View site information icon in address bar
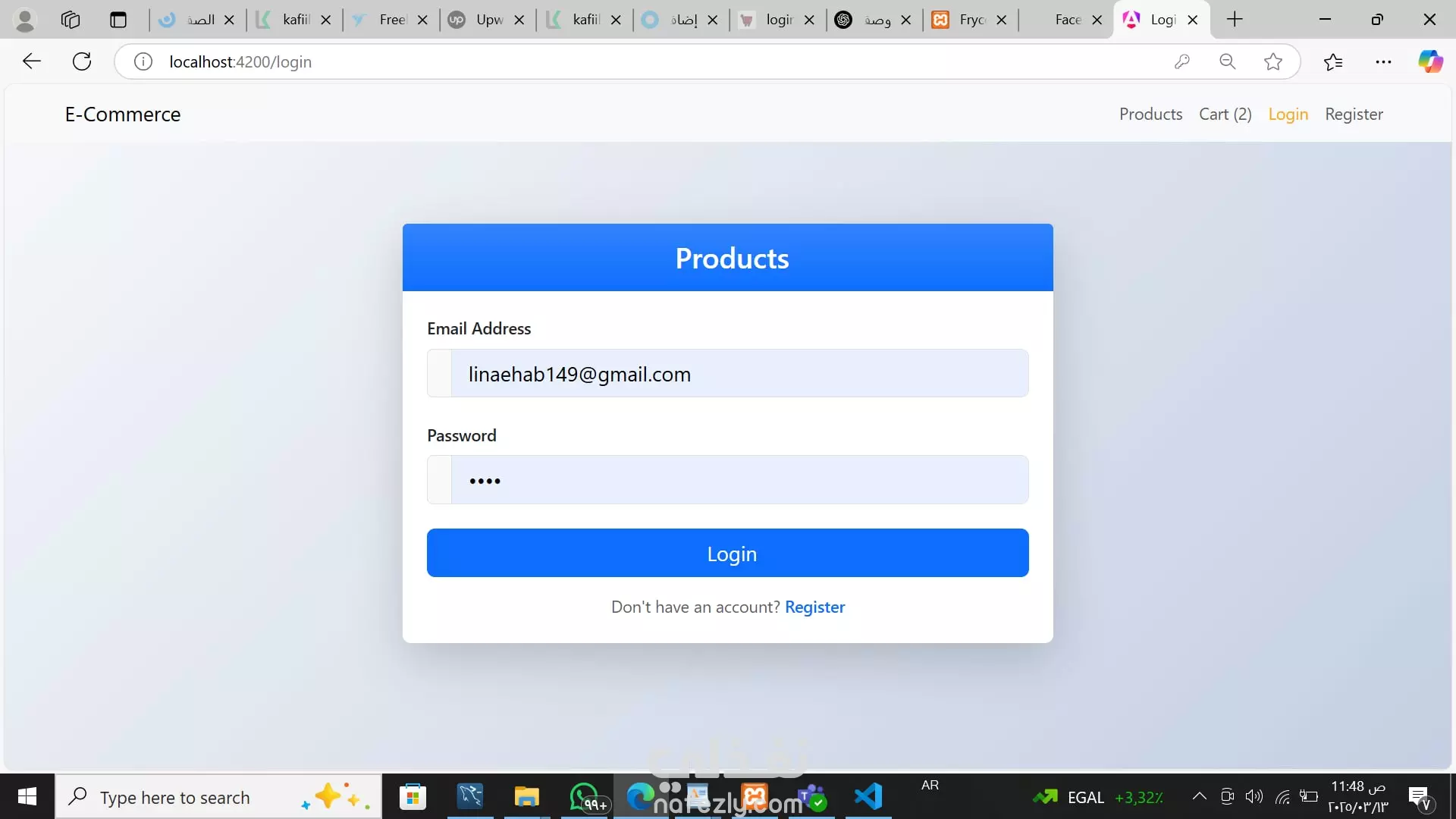This screenshot has height=819, width=1456. 143,61
